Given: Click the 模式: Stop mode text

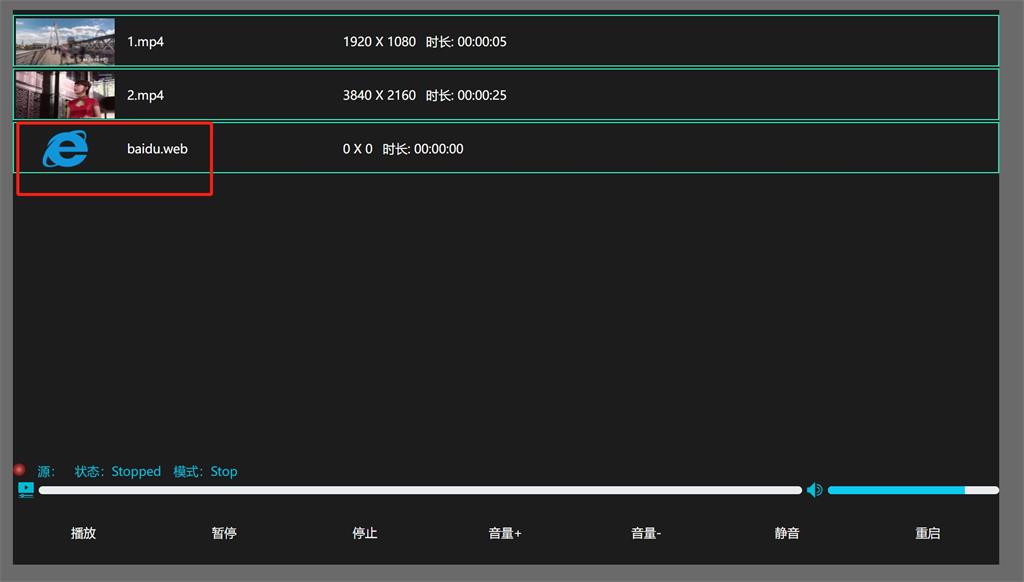Looking at the screenshot, I should (205, 472).
